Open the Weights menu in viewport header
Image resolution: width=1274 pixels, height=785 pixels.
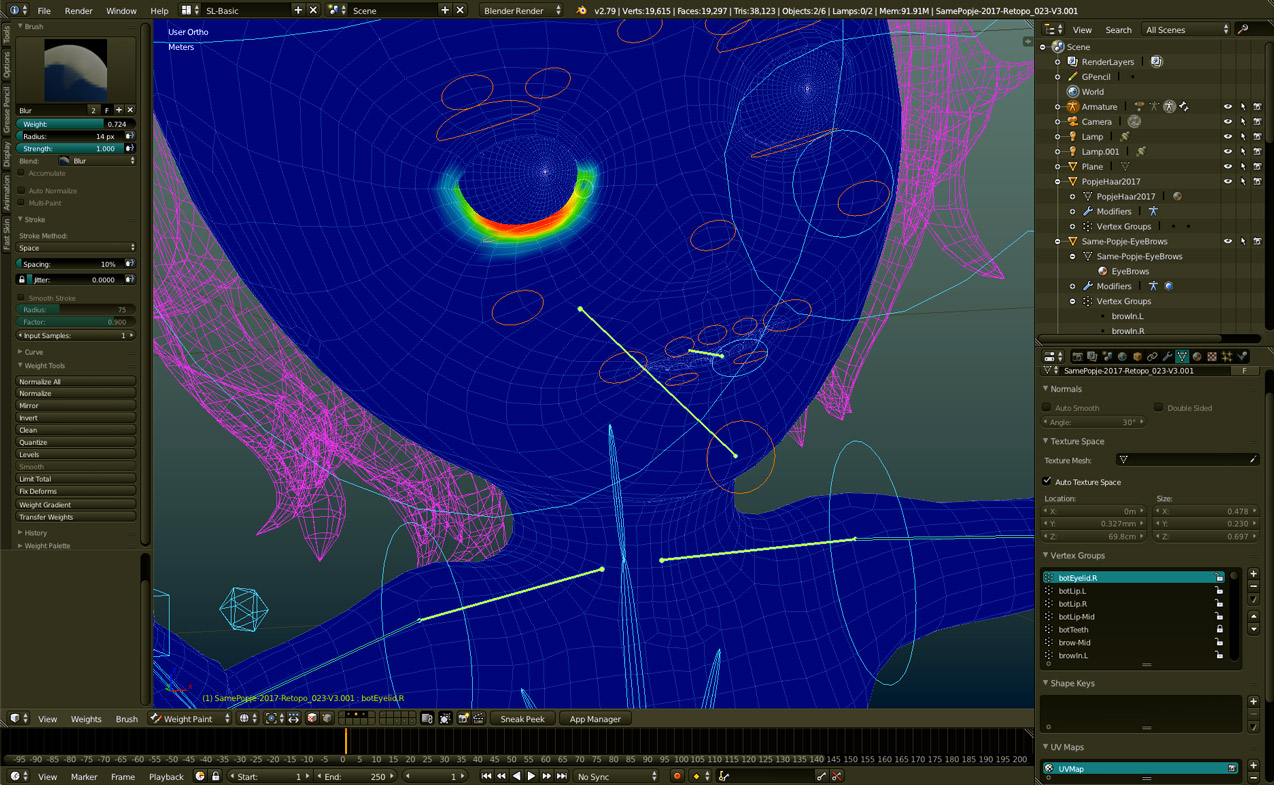86,719
